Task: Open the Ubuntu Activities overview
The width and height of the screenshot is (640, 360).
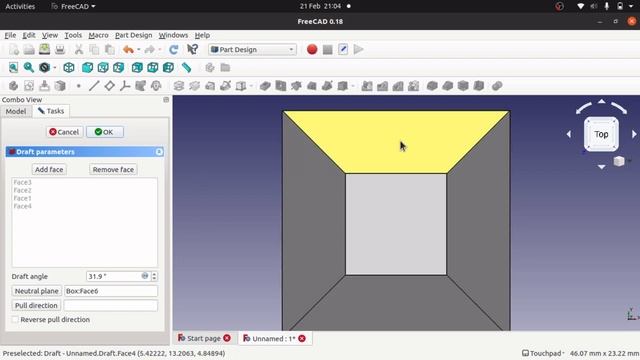Action: pos(20,6)
